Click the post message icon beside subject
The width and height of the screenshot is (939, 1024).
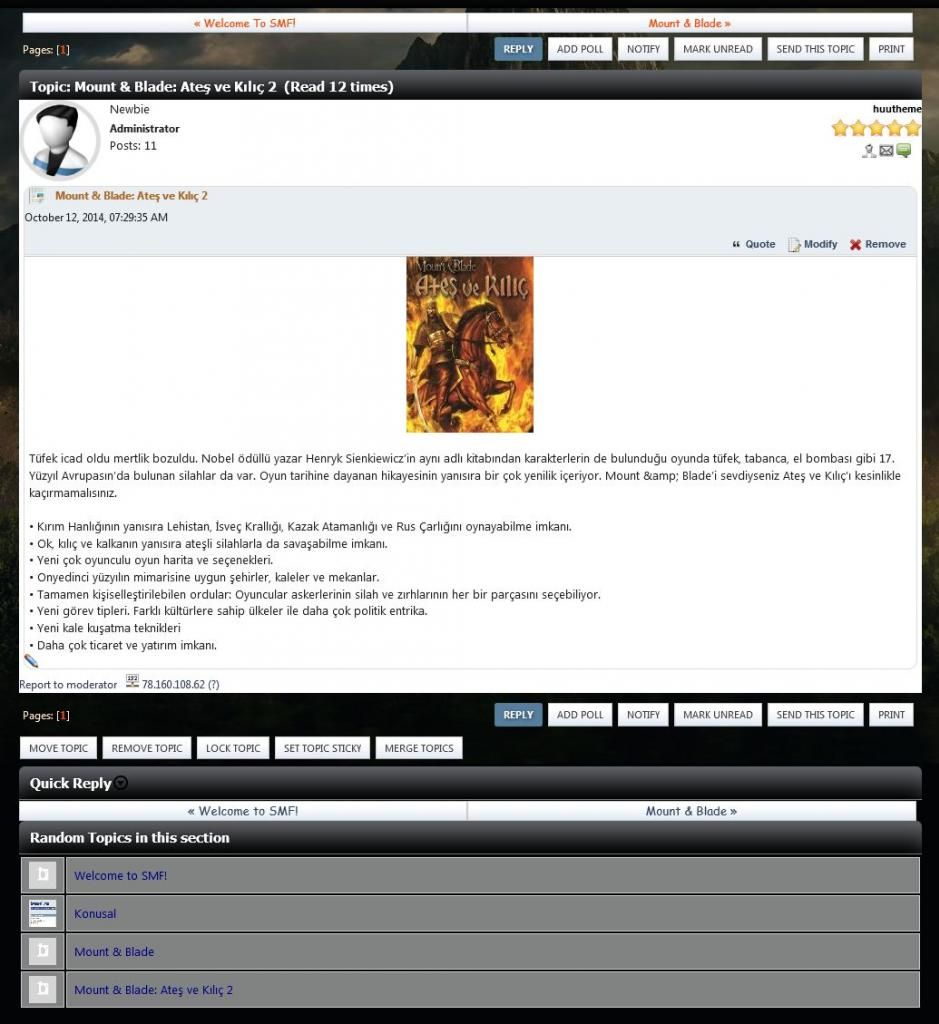coord(37,196)
